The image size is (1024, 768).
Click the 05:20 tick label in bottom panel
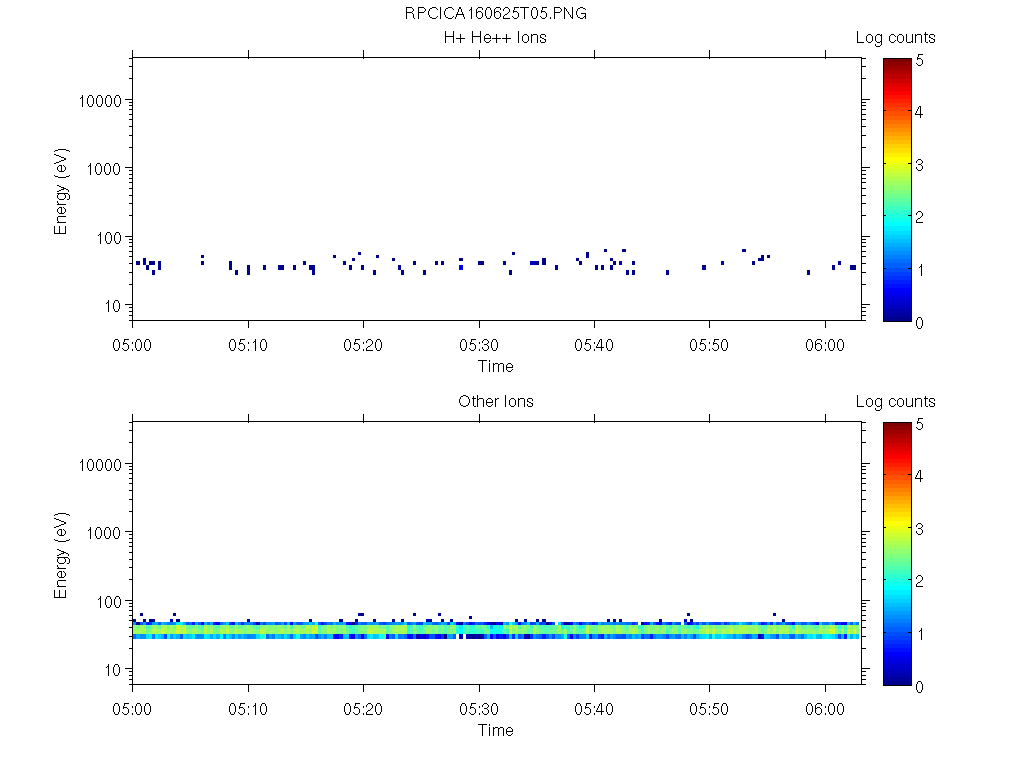363,709
